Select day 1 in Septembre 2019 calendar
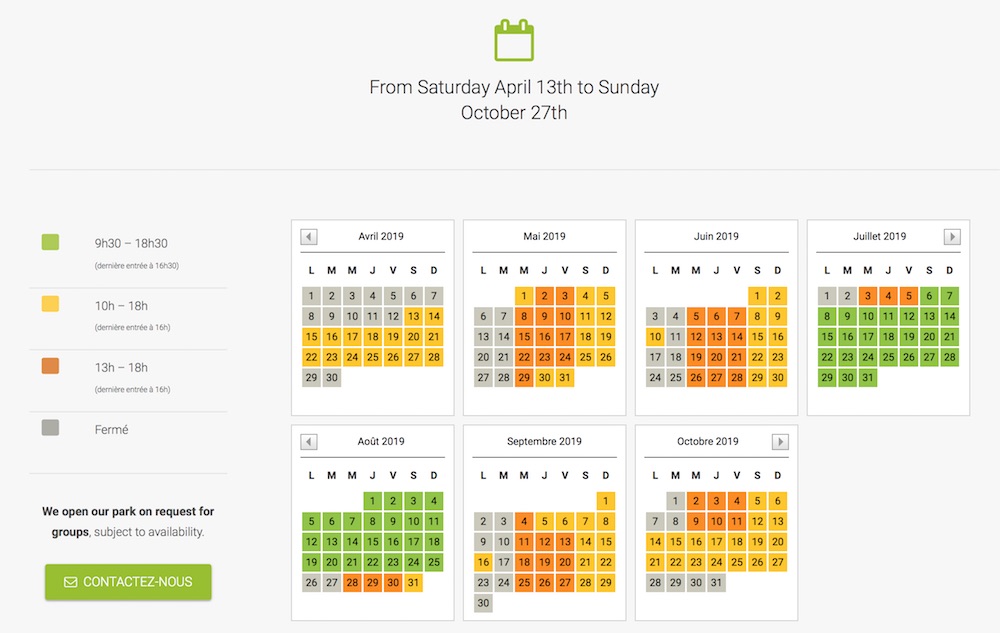The height and width of the screenshot is (633, 1000). coord(605,500)
